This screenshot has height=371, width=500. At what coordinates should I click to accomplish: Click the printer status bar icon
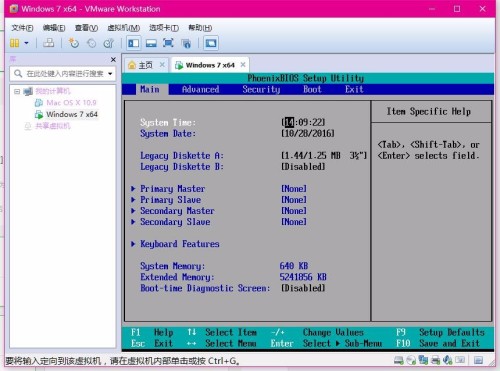[435, 360]
